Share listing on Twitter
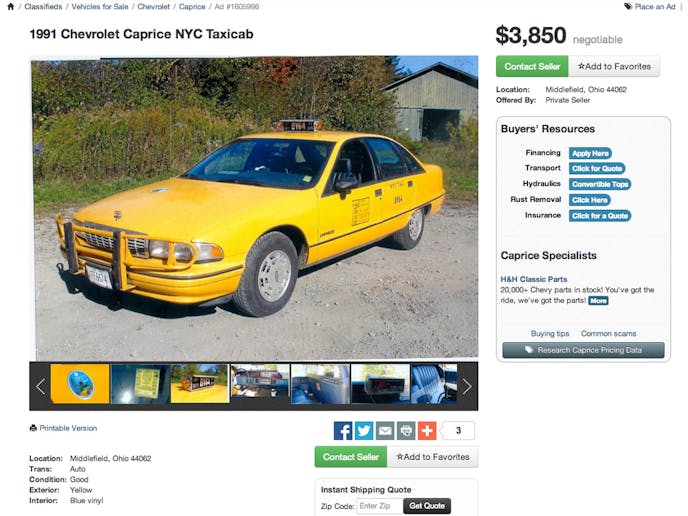 [x=364, y=431]
